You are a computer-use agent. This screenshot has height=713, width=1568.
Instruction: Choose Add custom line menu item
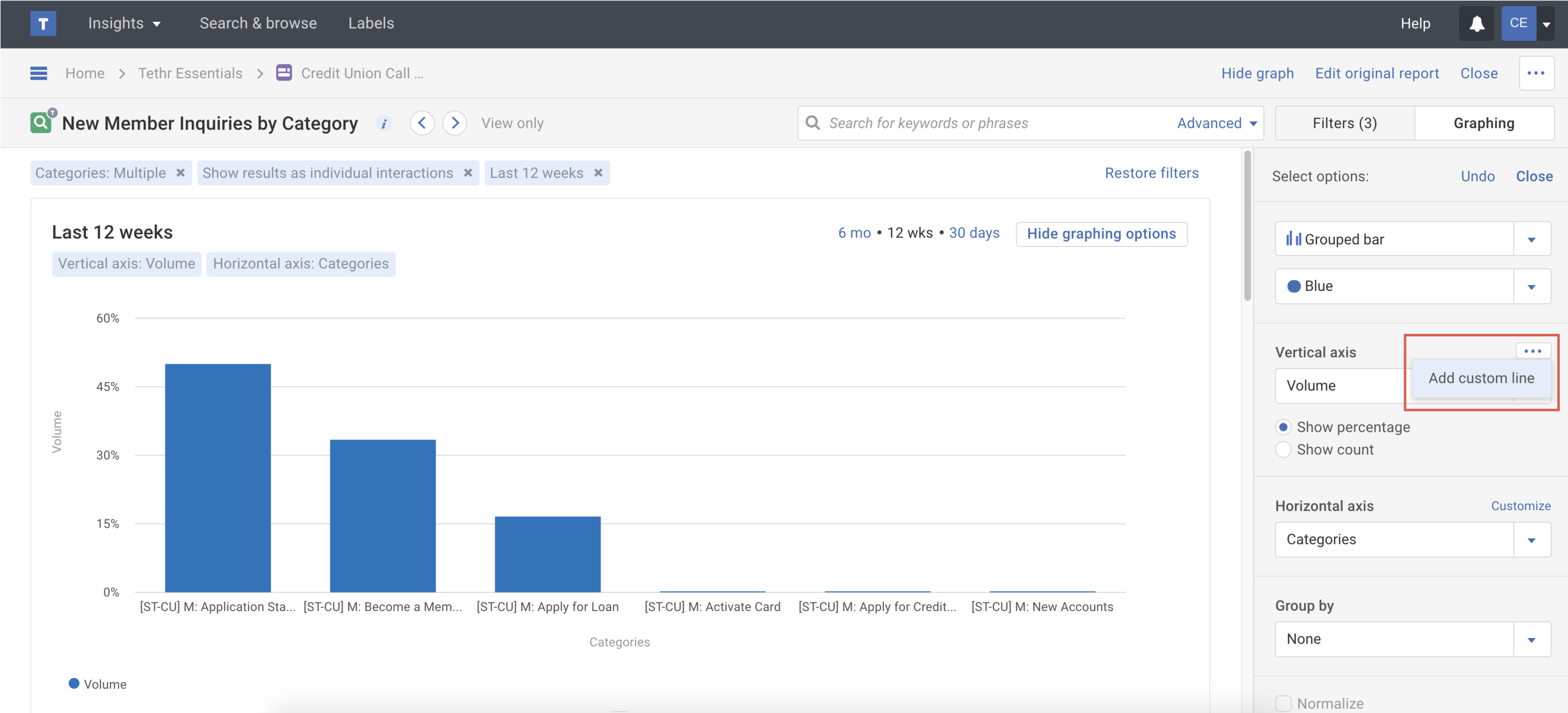click(x=1481, y=378)
